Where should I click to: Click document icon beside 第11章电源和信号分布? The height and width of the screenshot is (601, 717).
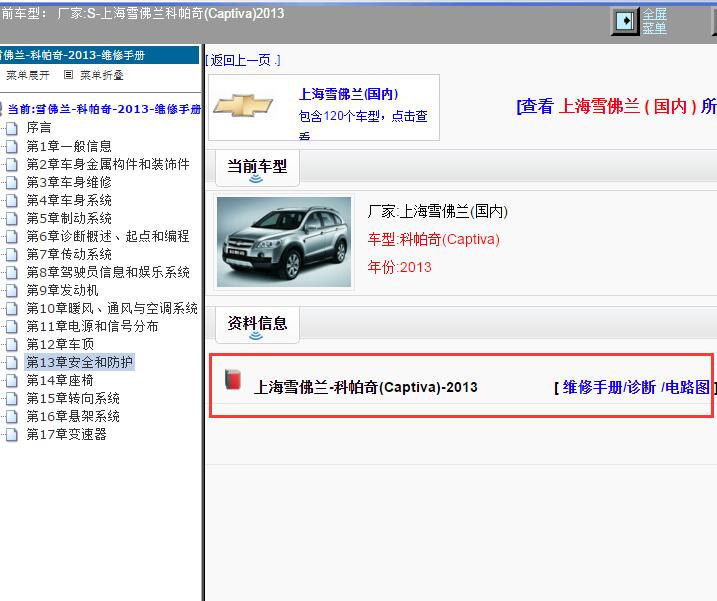point(12,327)
